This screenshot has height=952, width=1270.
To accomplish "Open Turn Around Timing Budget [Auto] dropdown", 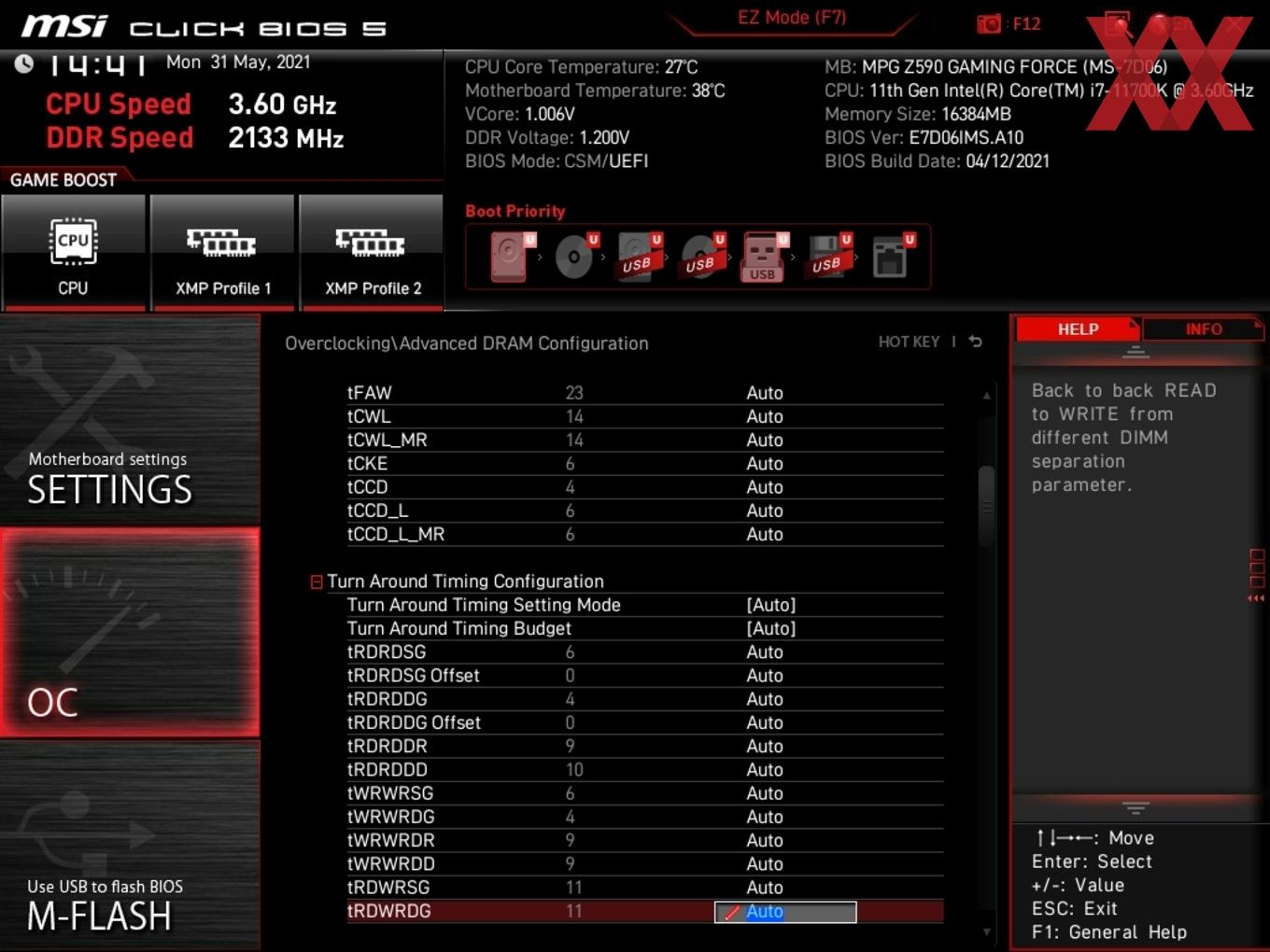I will (771, 628).
